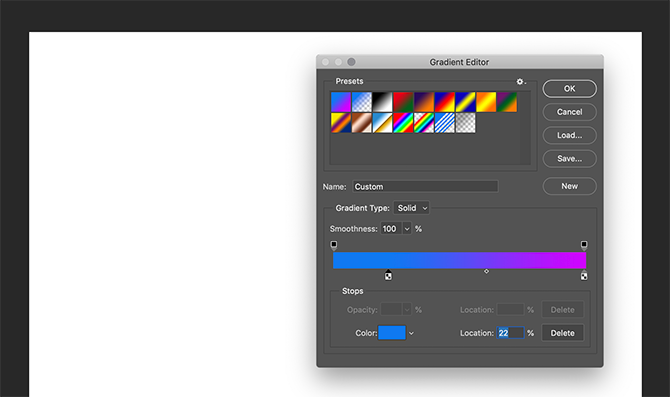Choose the rainbow spectrum gradient preset
The image size is (670, 397).
point(403,123)
